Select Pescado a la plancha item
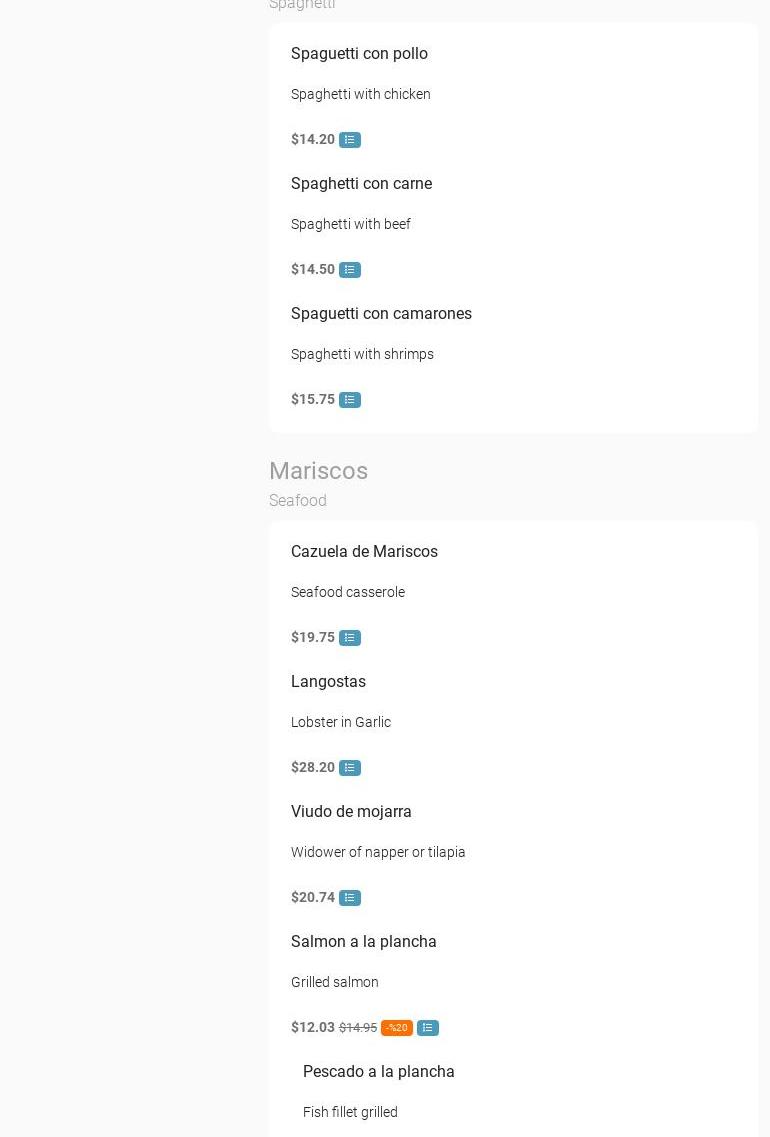 378,1072
